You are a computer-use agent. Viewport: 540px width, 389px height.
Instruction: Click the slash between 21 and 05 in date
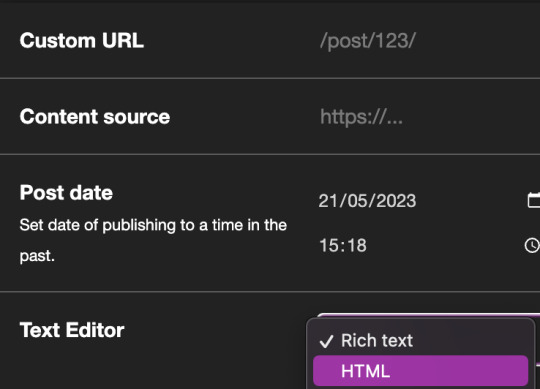(342, 201)
